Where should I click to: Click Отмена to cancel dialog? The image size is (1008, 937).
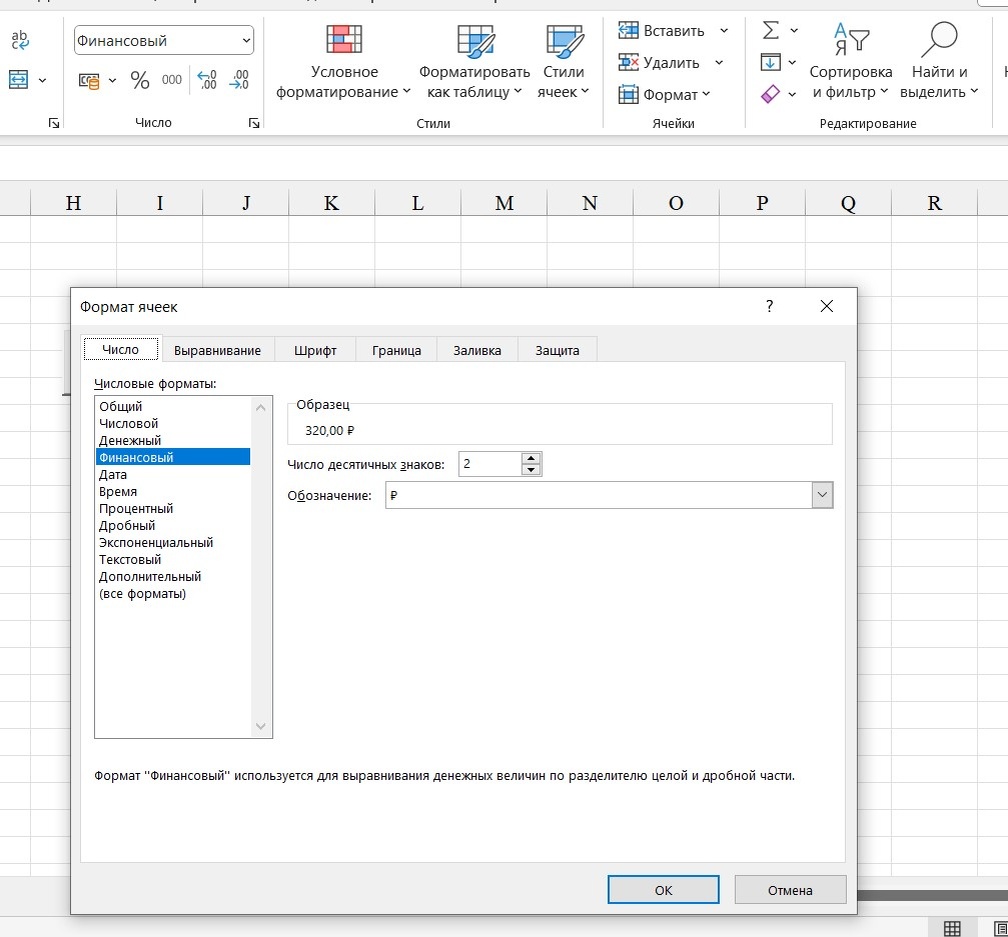790,890
